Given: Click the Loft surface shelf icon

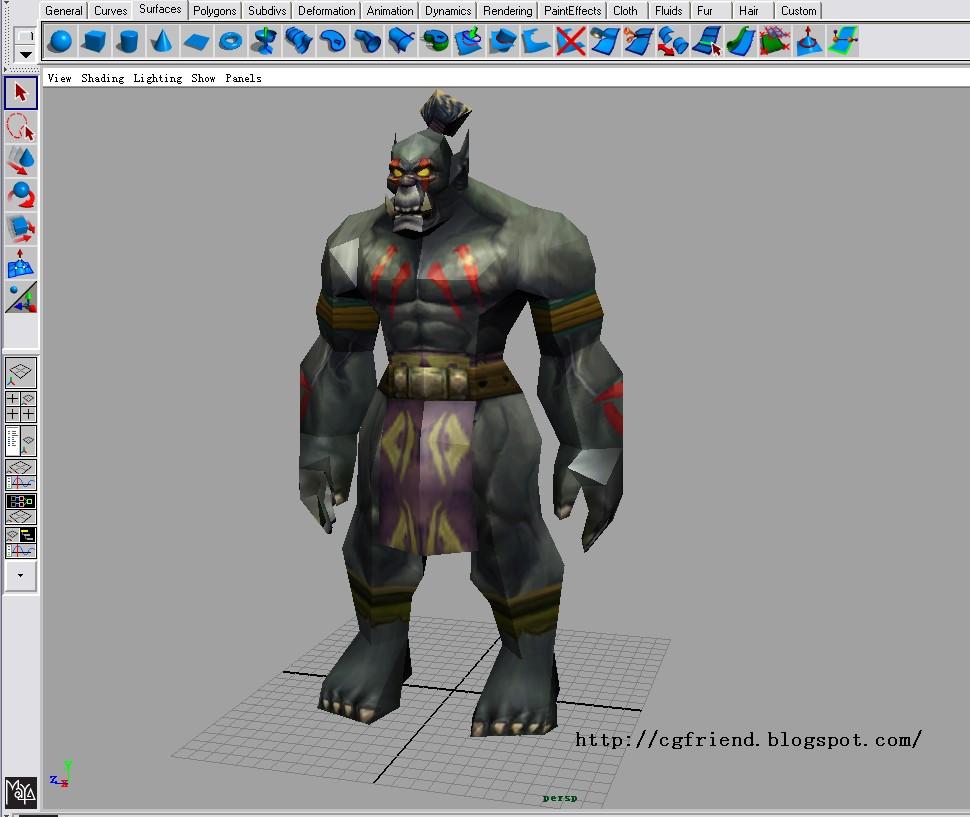Looking at the screenshot, I should point(299,41).
